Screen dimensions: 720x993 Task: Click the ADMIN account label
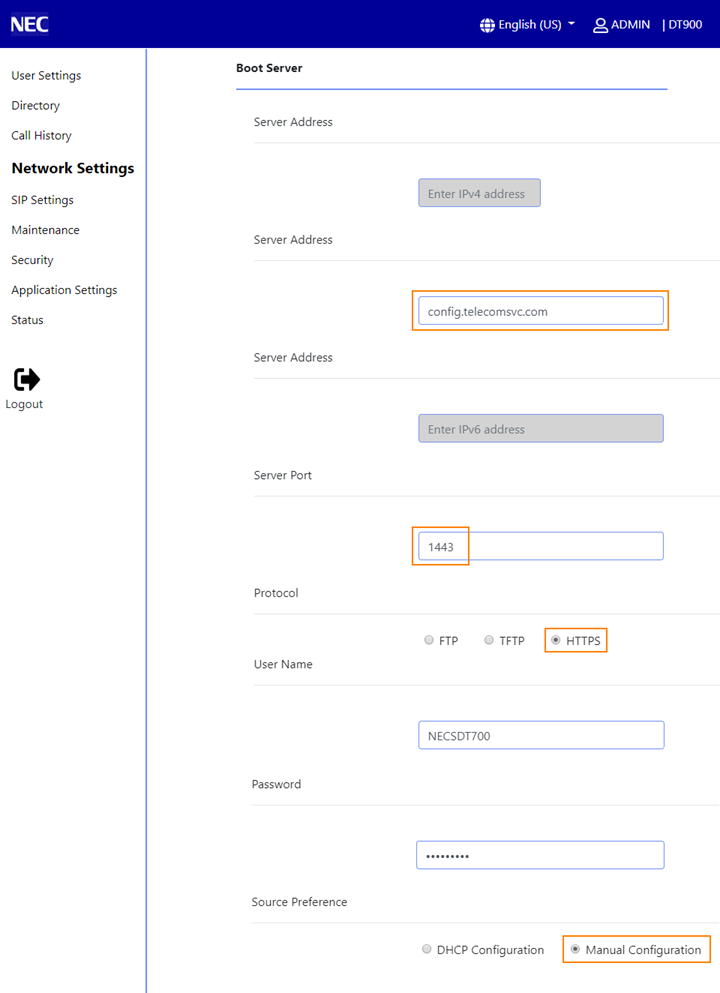coord(630,25)
